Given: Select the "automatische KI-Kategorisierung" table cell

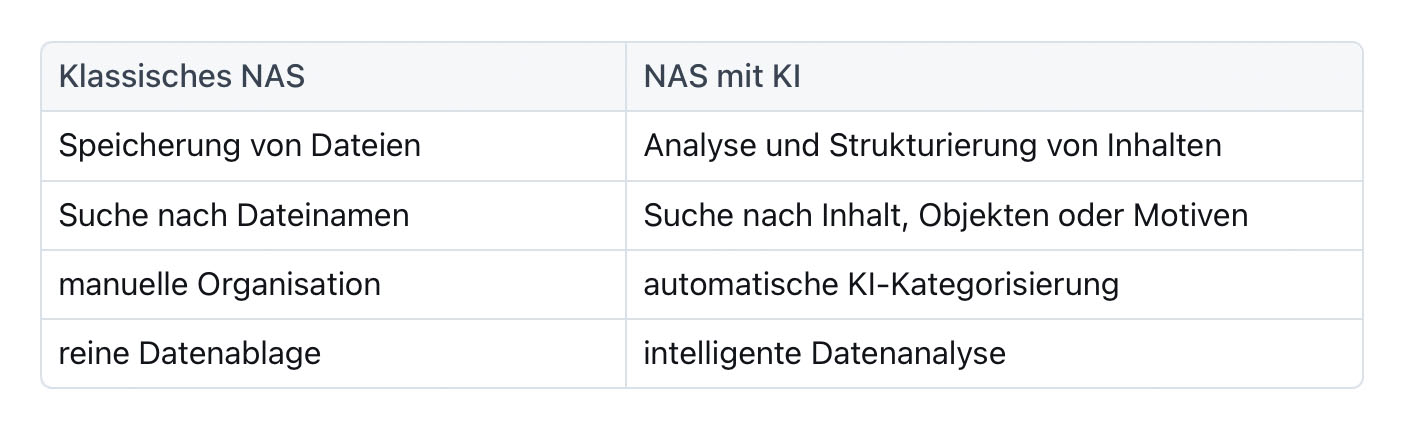Looking at the screenshot, I should pyautogui.click(x=880, y=284).
